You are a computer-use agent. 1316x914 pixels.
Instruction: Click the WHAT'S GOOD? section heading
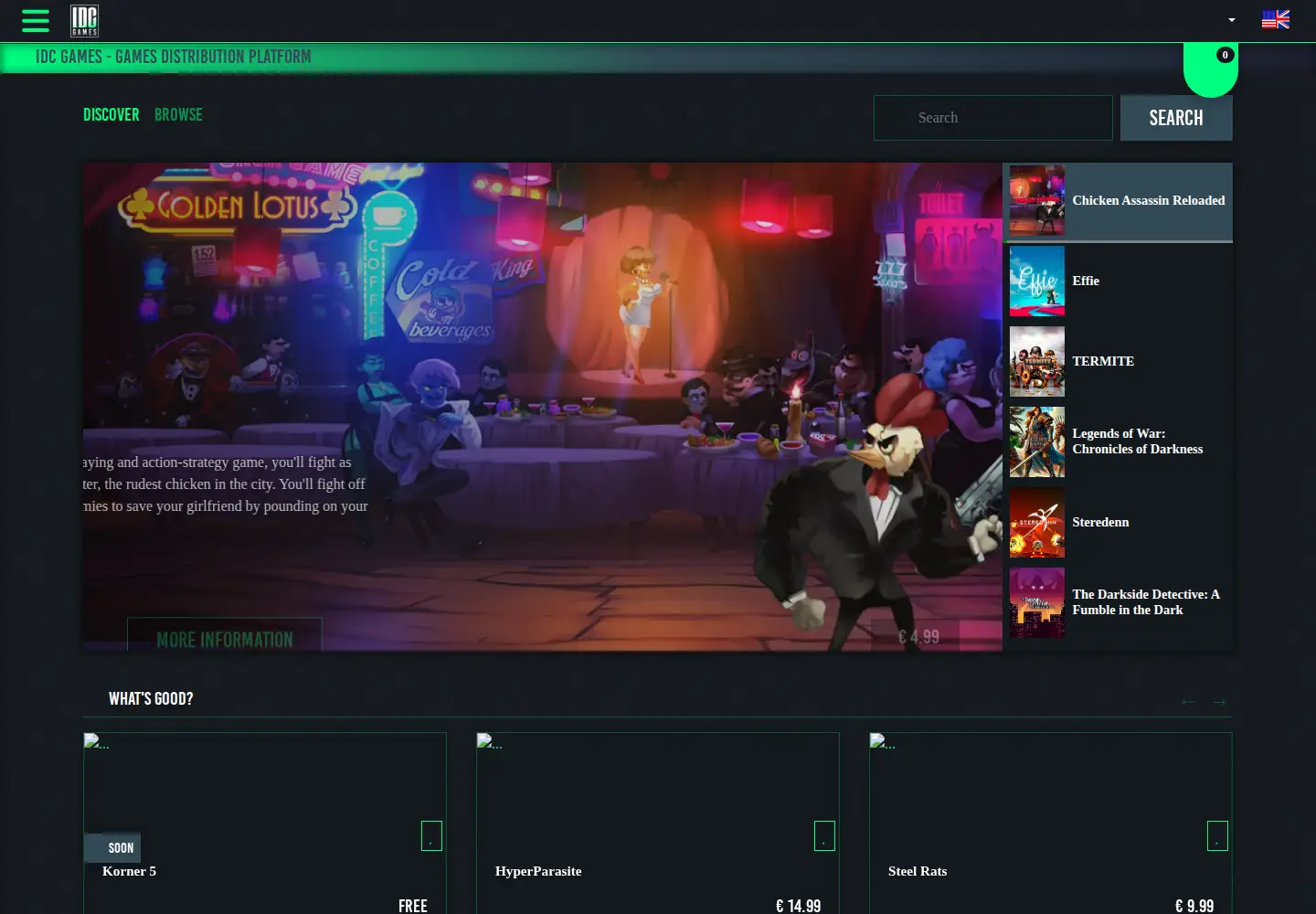[x=151, y=699]
